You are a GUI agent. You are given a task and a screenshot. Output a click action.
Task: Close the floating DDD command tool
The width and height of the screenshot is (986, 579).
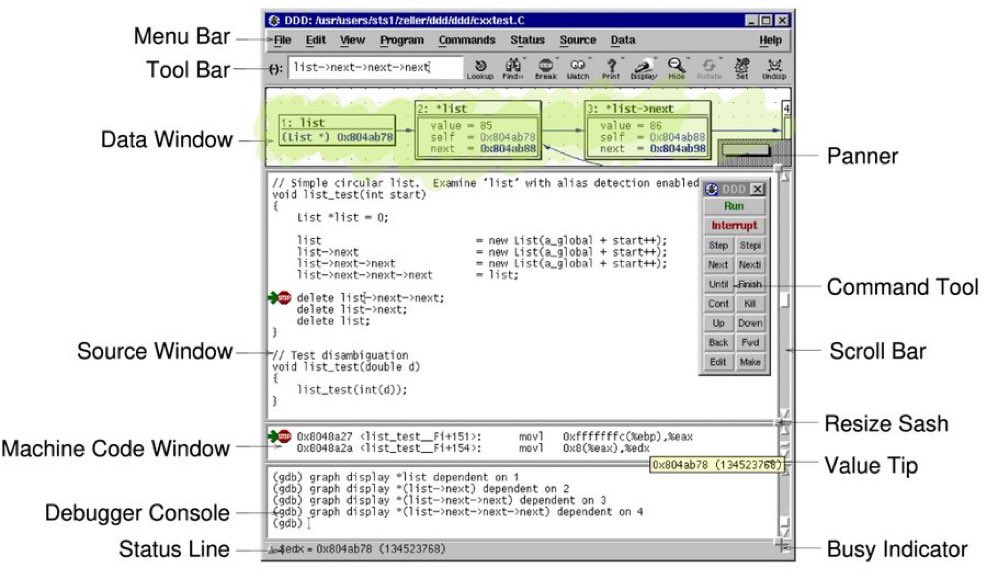click(758, 189)
